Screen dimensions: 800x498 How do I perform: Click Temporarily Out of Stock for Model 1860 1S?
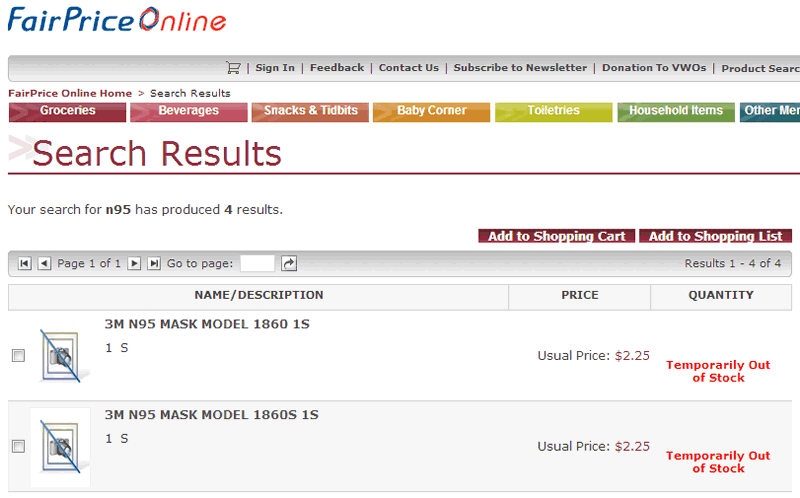click(x=718, y=371)
